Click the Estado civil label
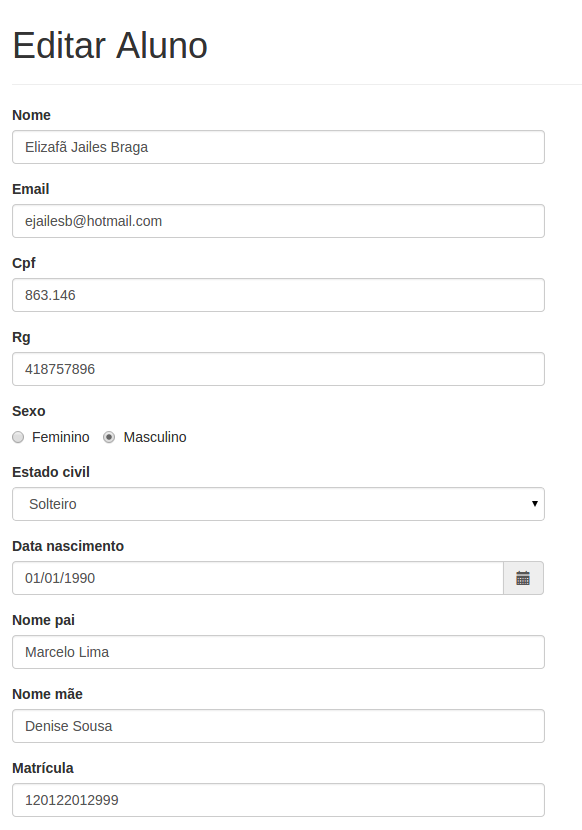Viewport: 582px width, 830px height. [51, 472]
